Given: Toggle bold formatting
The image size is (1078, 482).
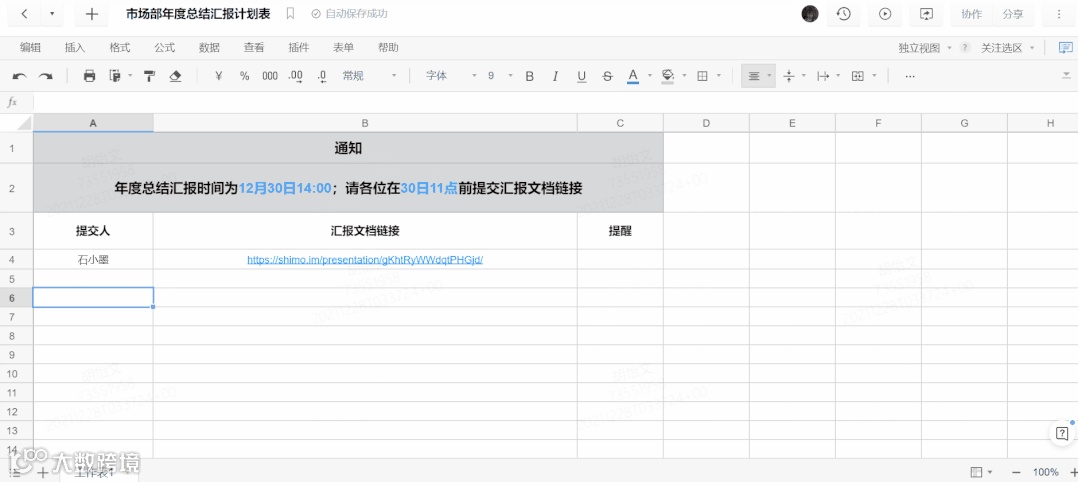Looking at the screenshot, I should [x=529, y=76].
